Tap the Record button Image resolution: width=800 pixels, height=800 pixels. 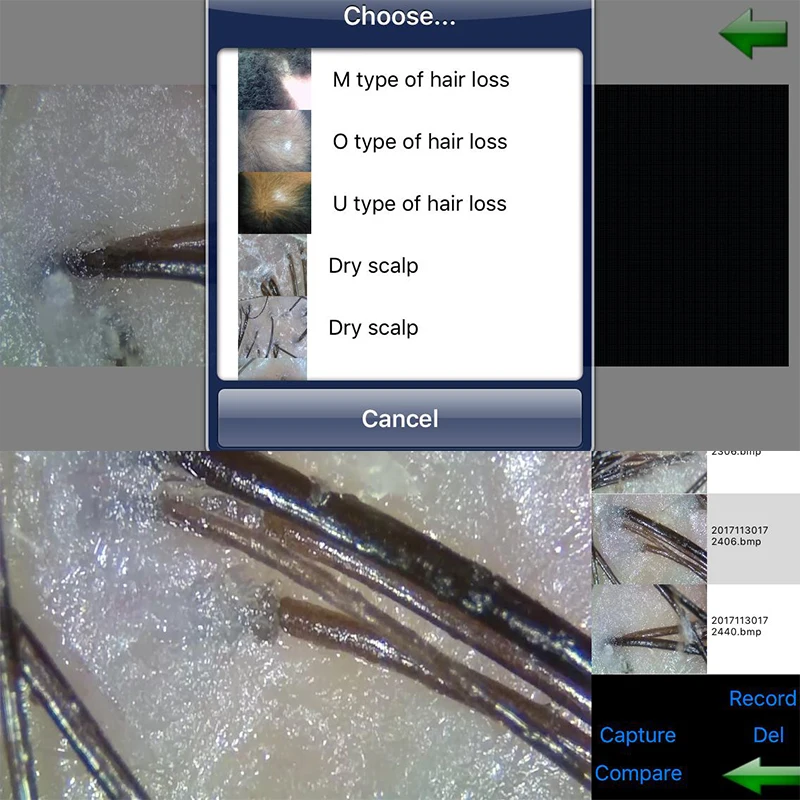click(x=762, y=698)
